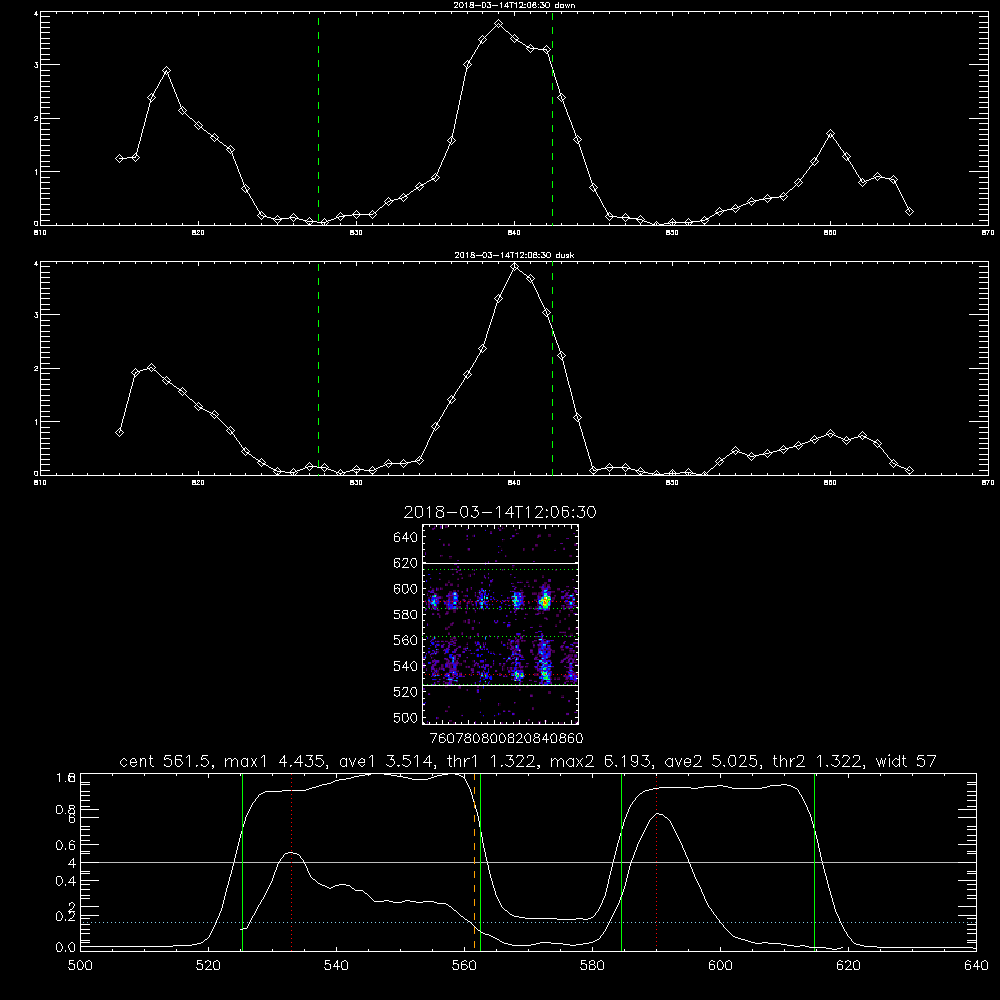Click 'max2 6.193' in the title line
This screenshot has width=1000, height=1000.
[601, 761]
